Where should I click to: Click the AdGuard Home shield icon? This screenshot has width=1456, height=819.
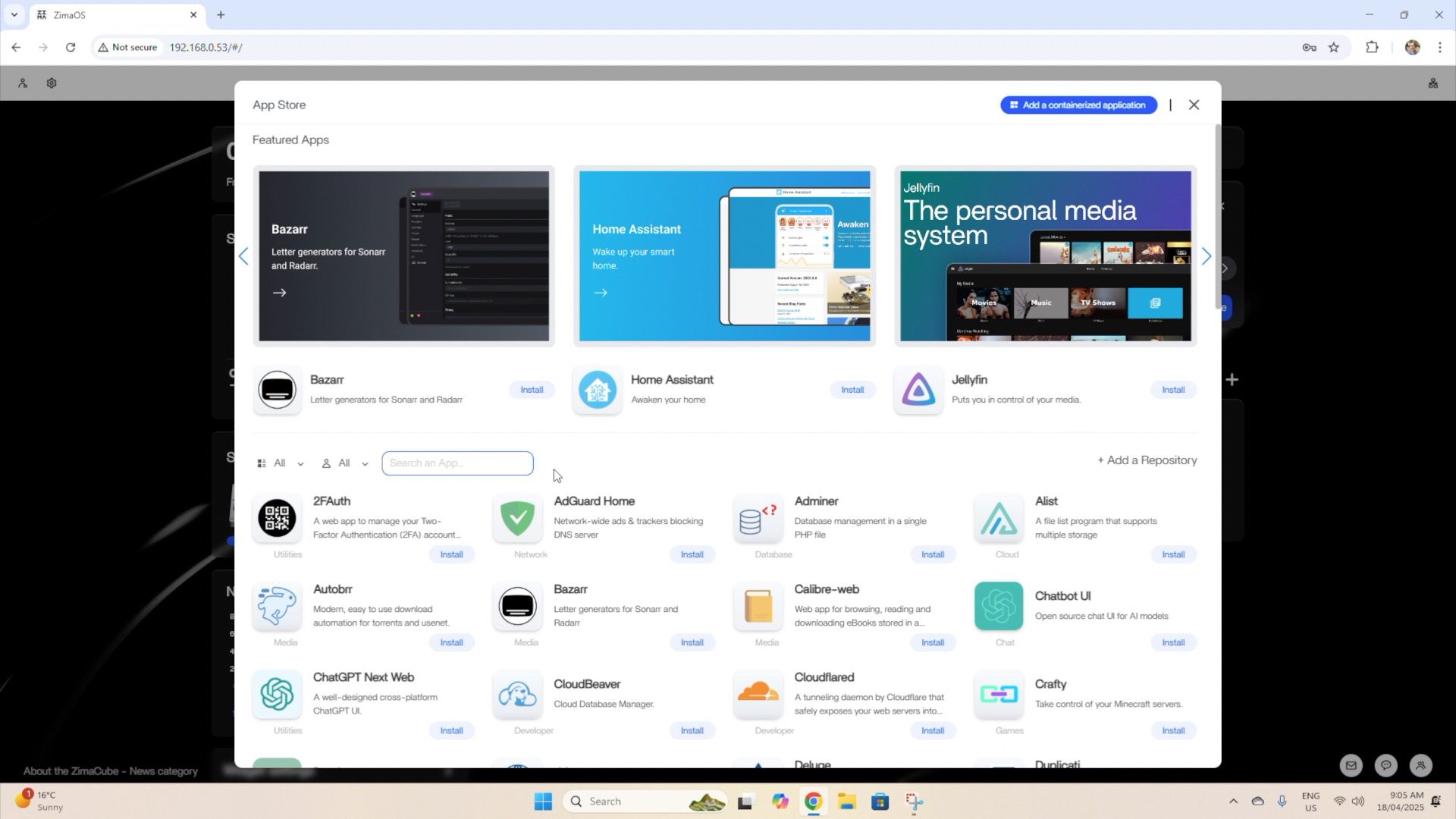[x=517, y=519]
